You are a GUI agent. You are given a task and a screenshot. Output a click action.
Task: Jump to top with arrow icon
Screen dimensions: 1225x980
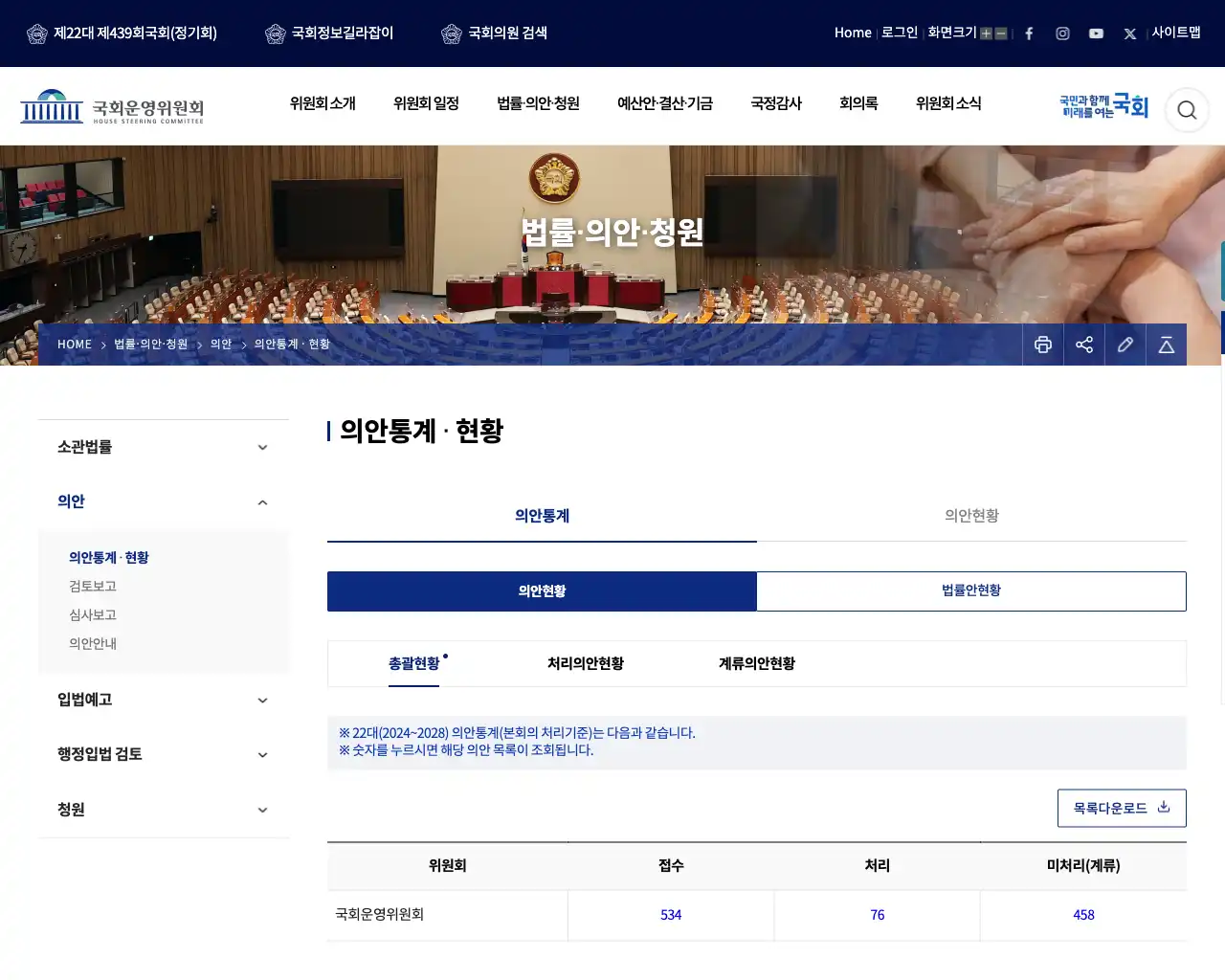(x=1167, y=345)
